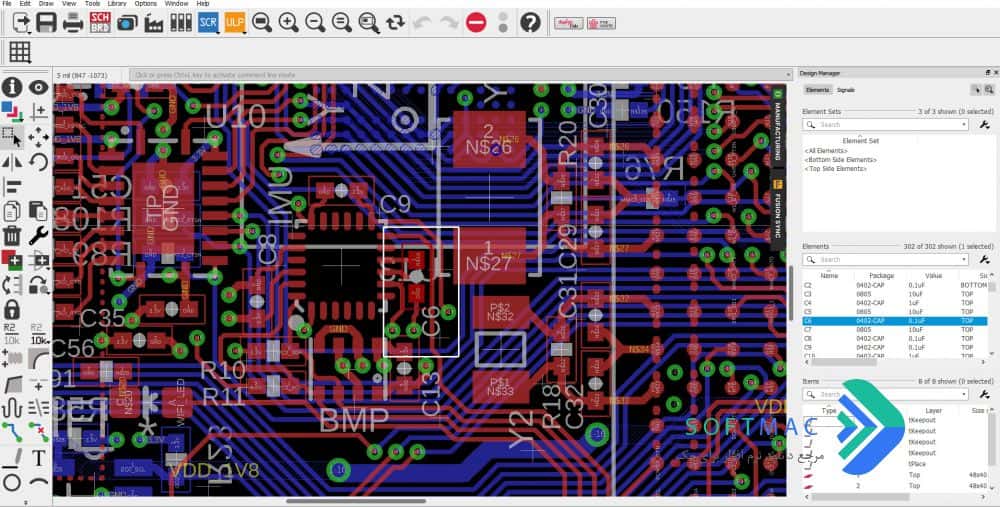Image resolution: width=1000 pixels, height=507 pixels.
Task: Select the Paste tool icon
Action: [38, 211]
